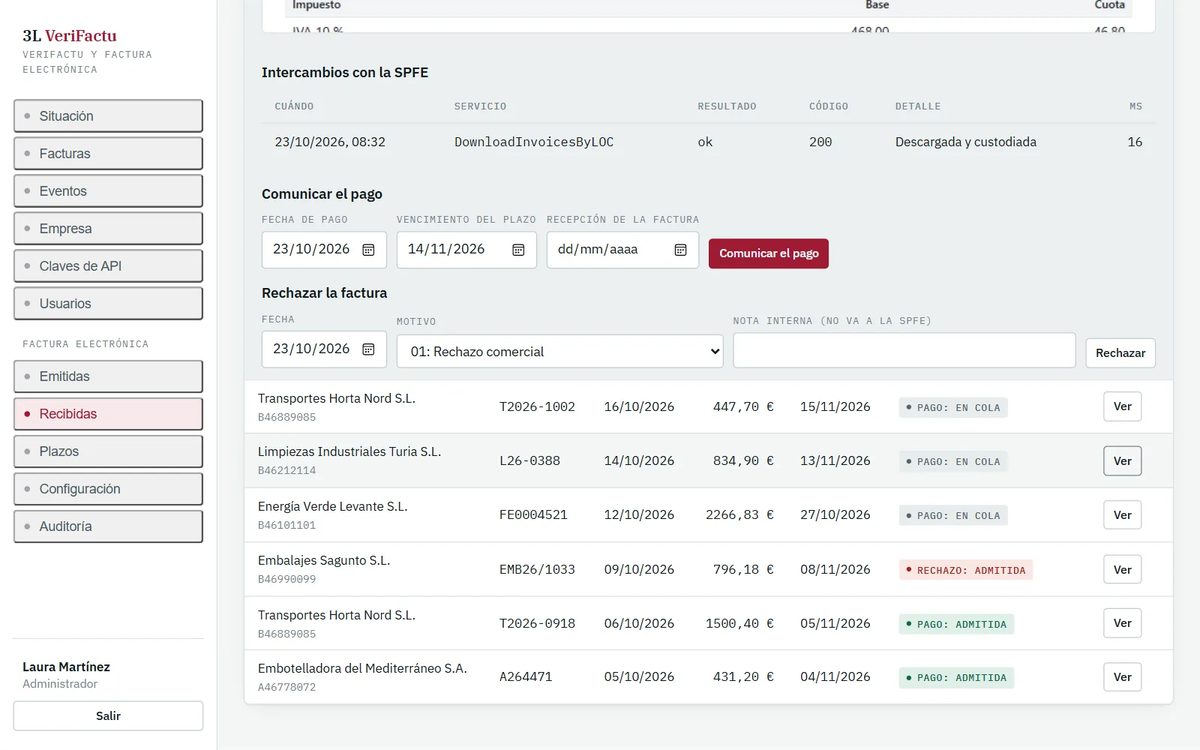
Task: Open Emitidas invoices list
Action: [108, 376]
